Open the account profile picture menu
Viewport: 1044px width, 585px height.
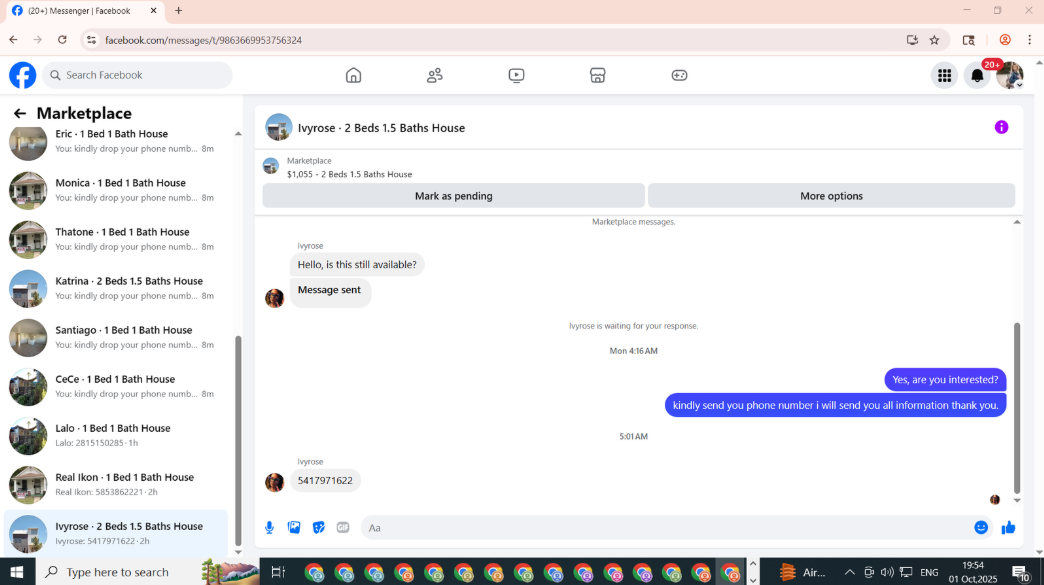(1009, 75)
